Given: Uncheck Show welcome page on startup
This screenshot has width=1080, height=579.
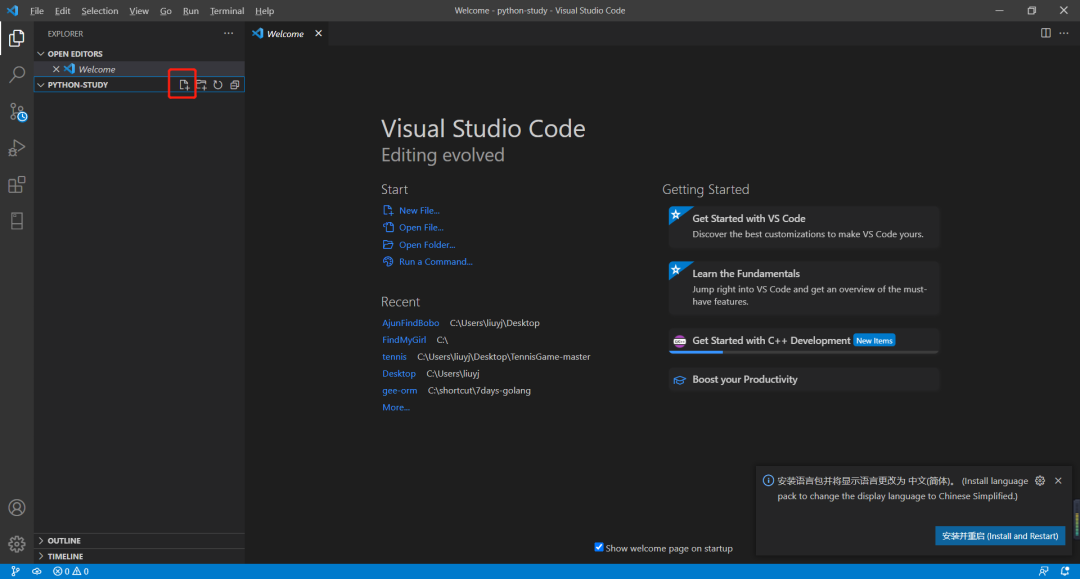Looking at the screenshot, I should pyautogui.click(x=599, y=547).
